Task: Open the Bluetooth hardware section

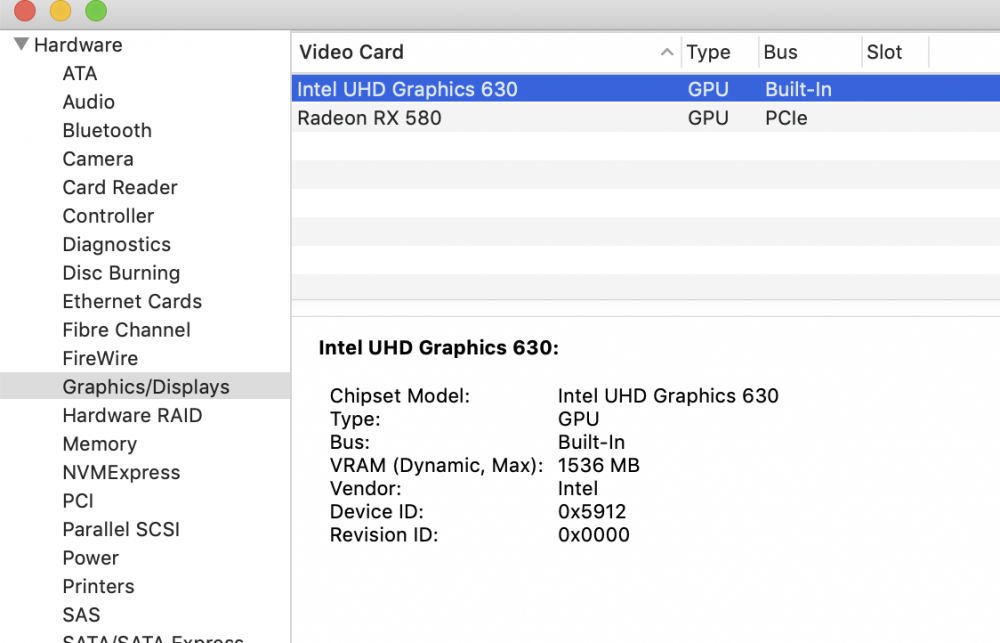Action: click(107, 131)
